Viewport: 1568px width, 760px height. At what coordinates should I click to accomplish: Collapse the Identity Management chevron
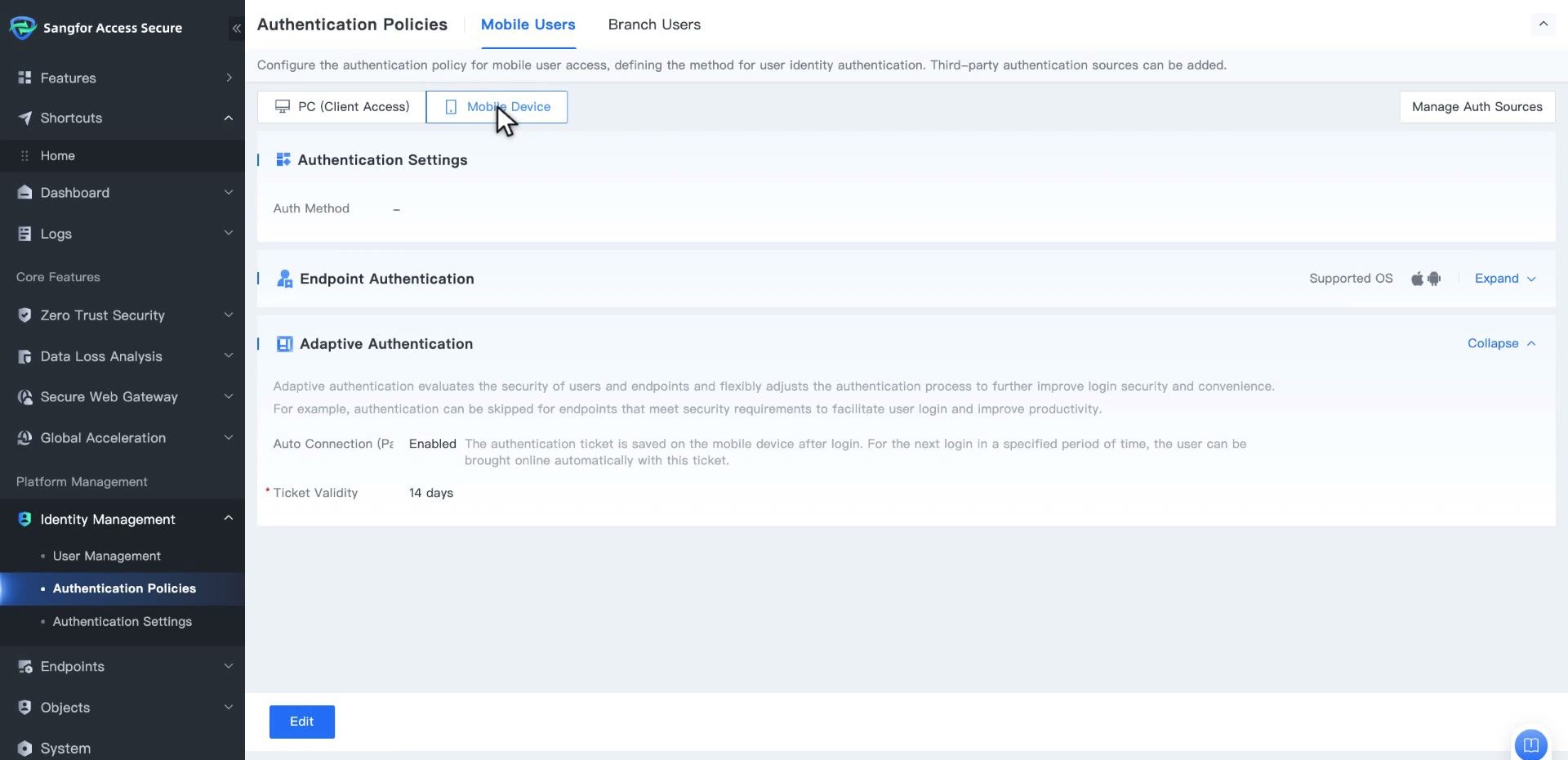point(229,518)
